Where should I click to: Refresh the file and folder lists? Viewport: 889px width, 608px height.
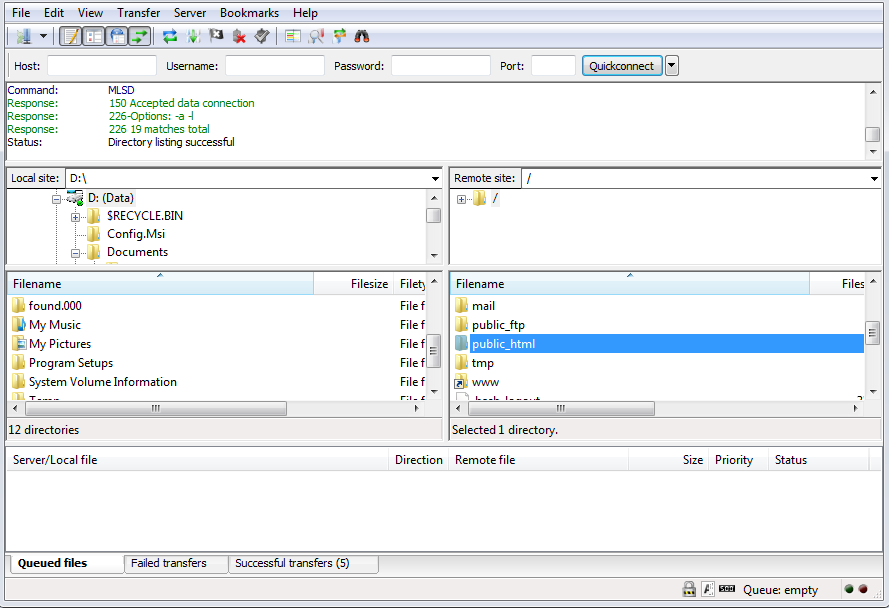168,36
